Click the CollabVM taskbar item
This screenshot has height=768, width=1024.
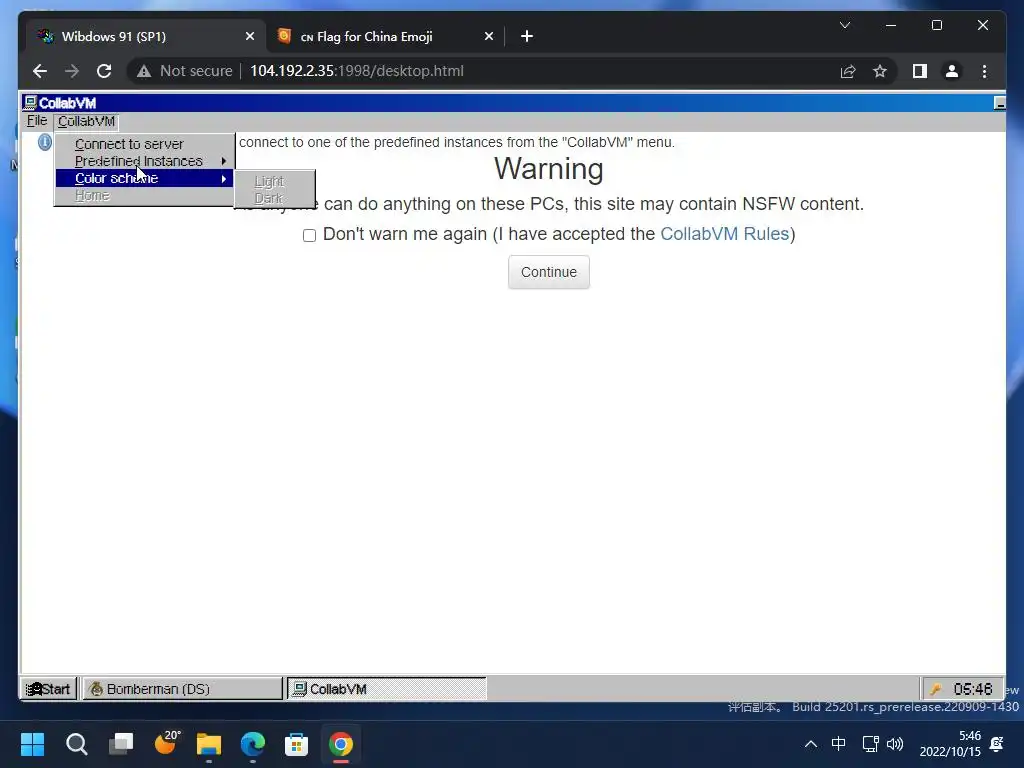tap(387, 689)
